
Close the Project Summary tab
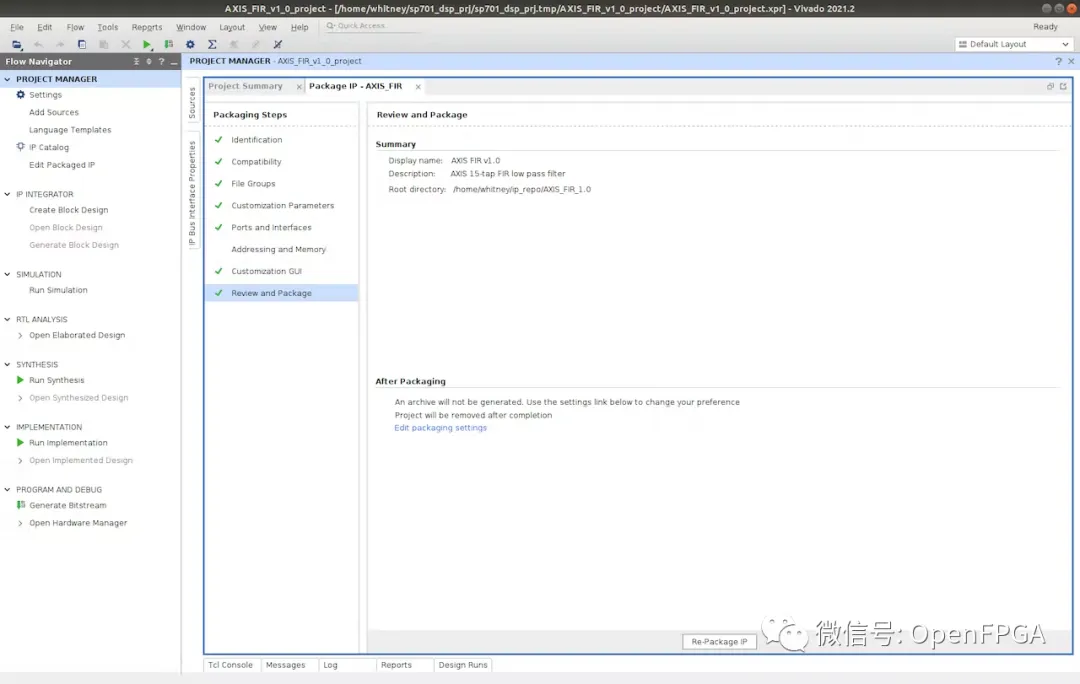pos(299,87)
